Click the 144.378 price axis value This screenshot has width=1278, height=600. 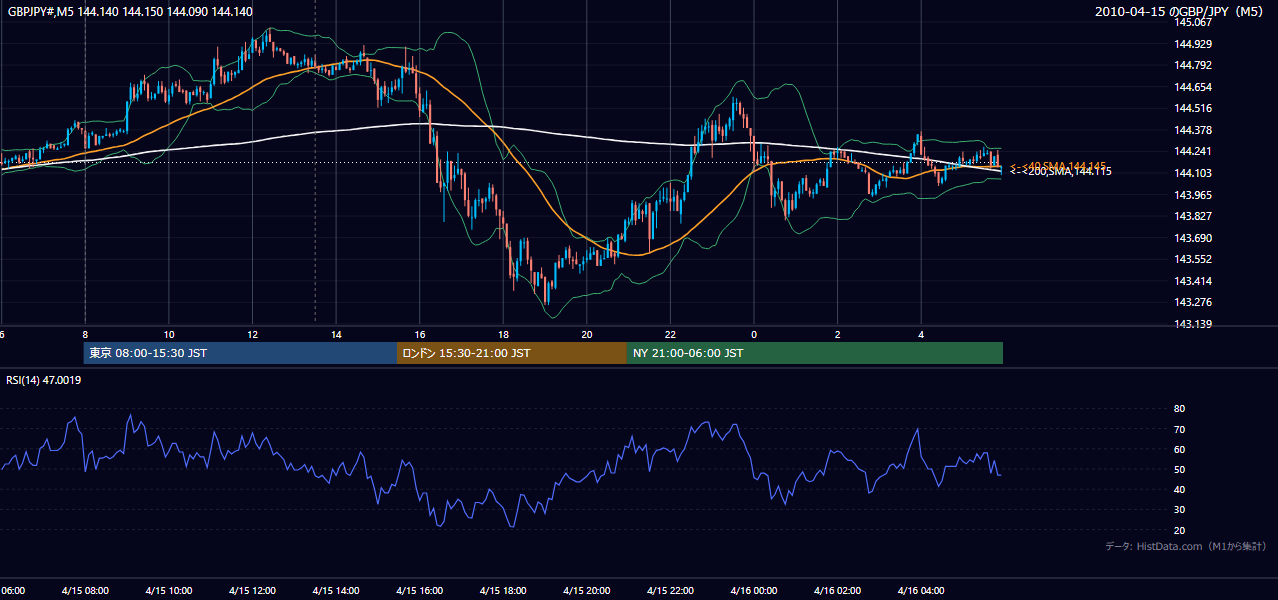pos(1193,130)
